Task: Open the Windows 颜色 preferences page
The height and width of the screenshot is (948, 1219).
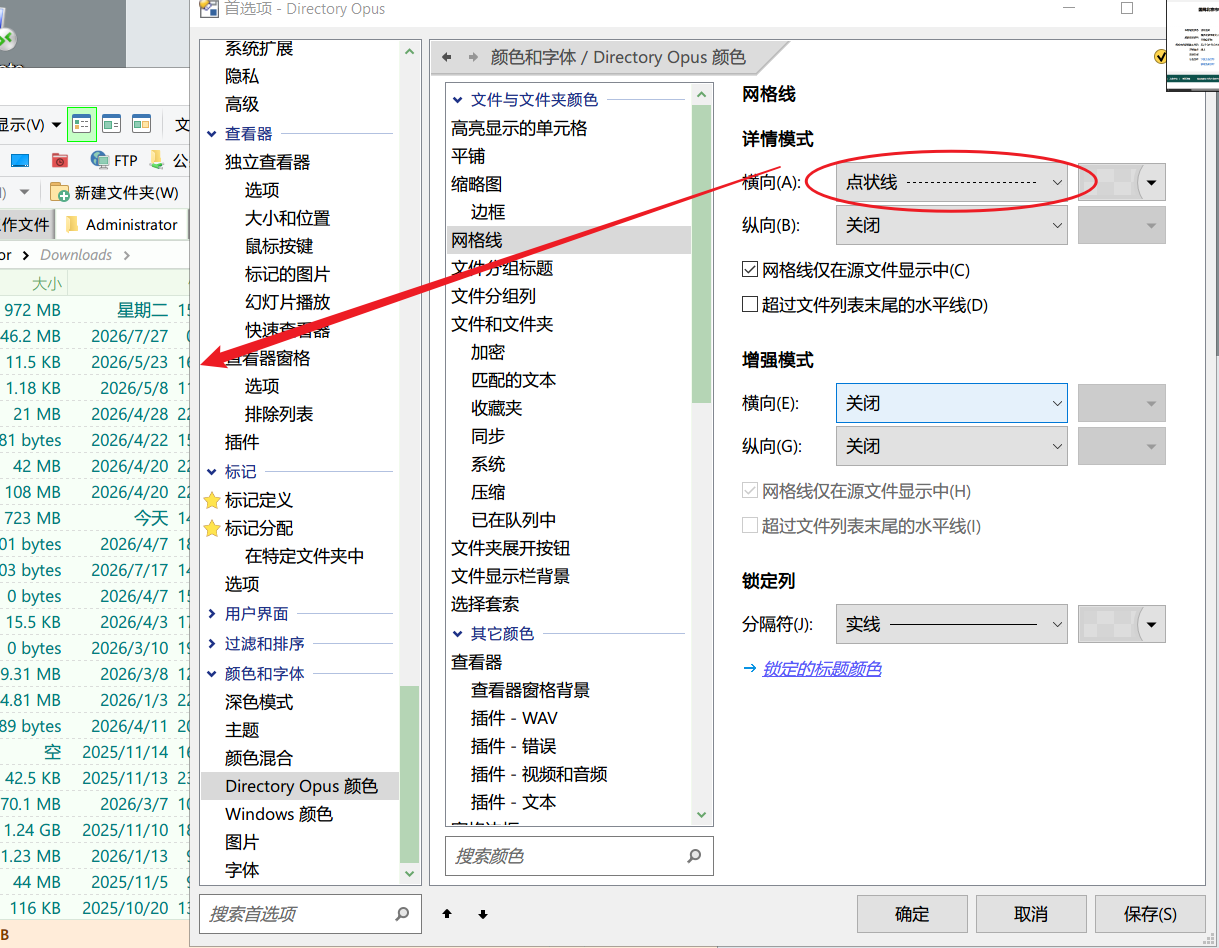Action: coord(279,814)
